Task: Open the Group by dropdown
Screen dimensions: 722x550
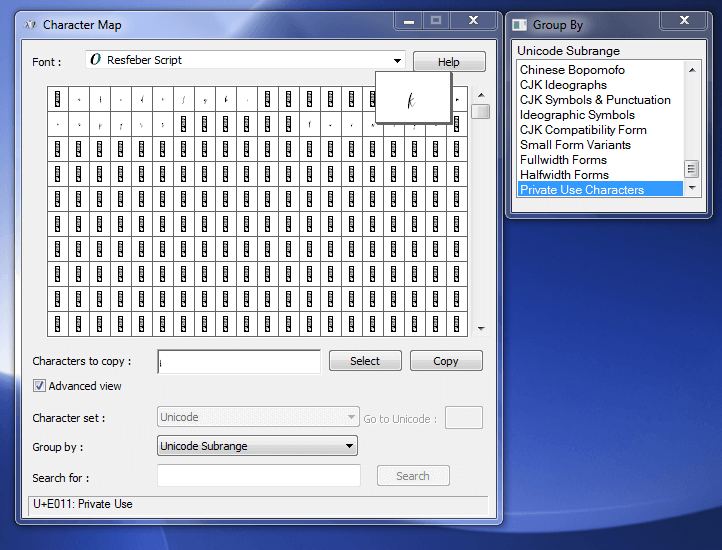Action: click(x=257, y=446)
